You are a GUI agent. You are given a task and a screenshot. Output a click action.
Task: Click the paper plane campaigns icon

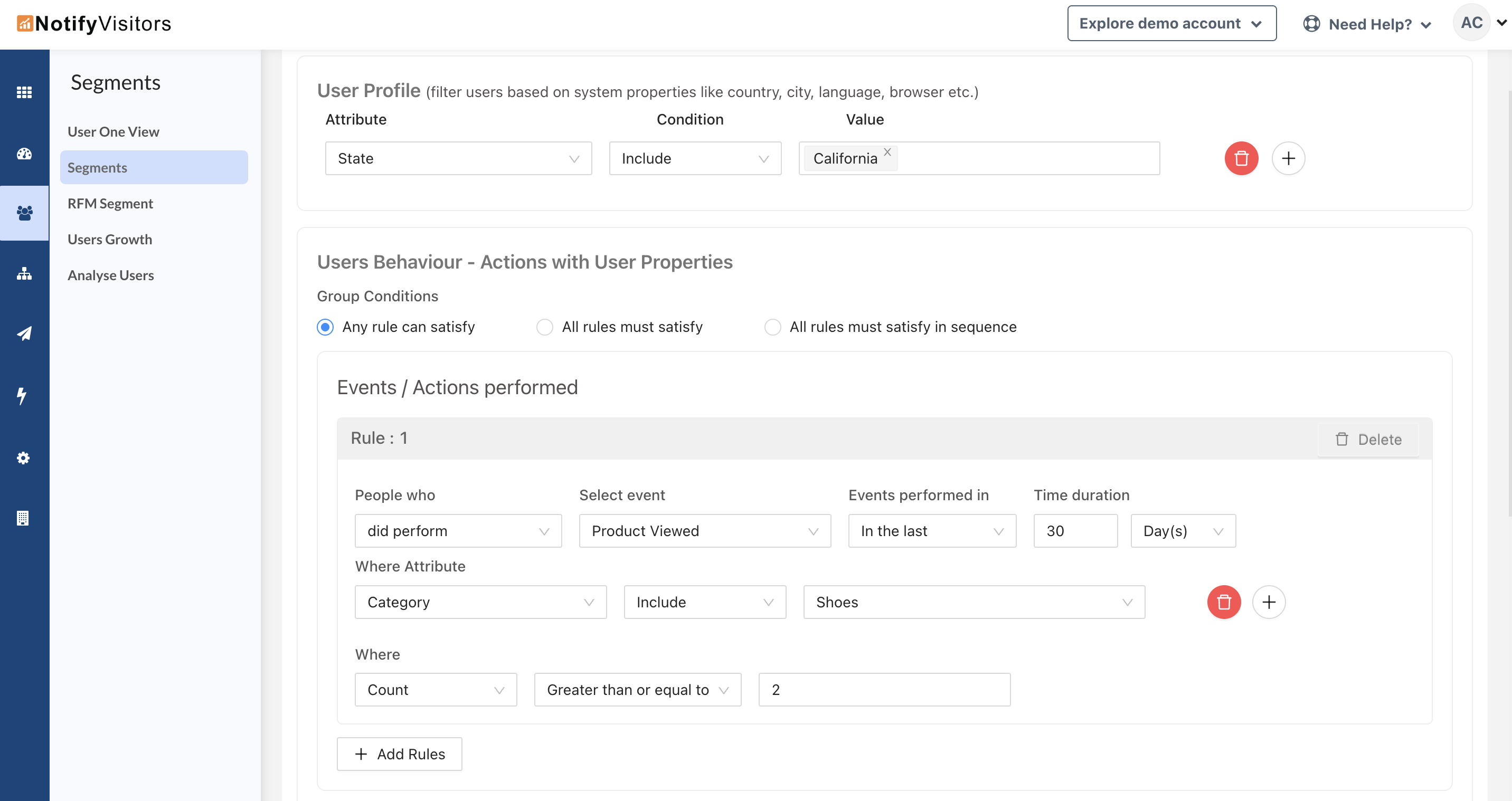tap(24, 334)
